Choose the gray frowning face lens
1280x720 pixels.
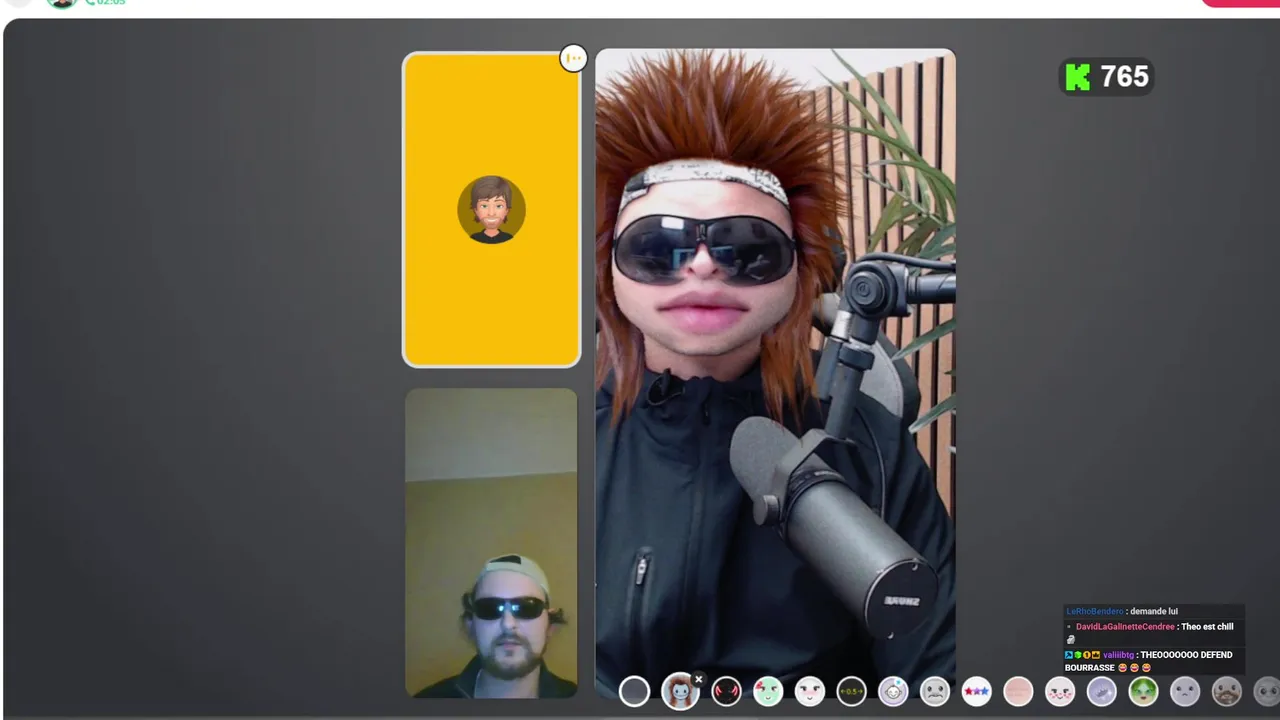tap(935, 691)
